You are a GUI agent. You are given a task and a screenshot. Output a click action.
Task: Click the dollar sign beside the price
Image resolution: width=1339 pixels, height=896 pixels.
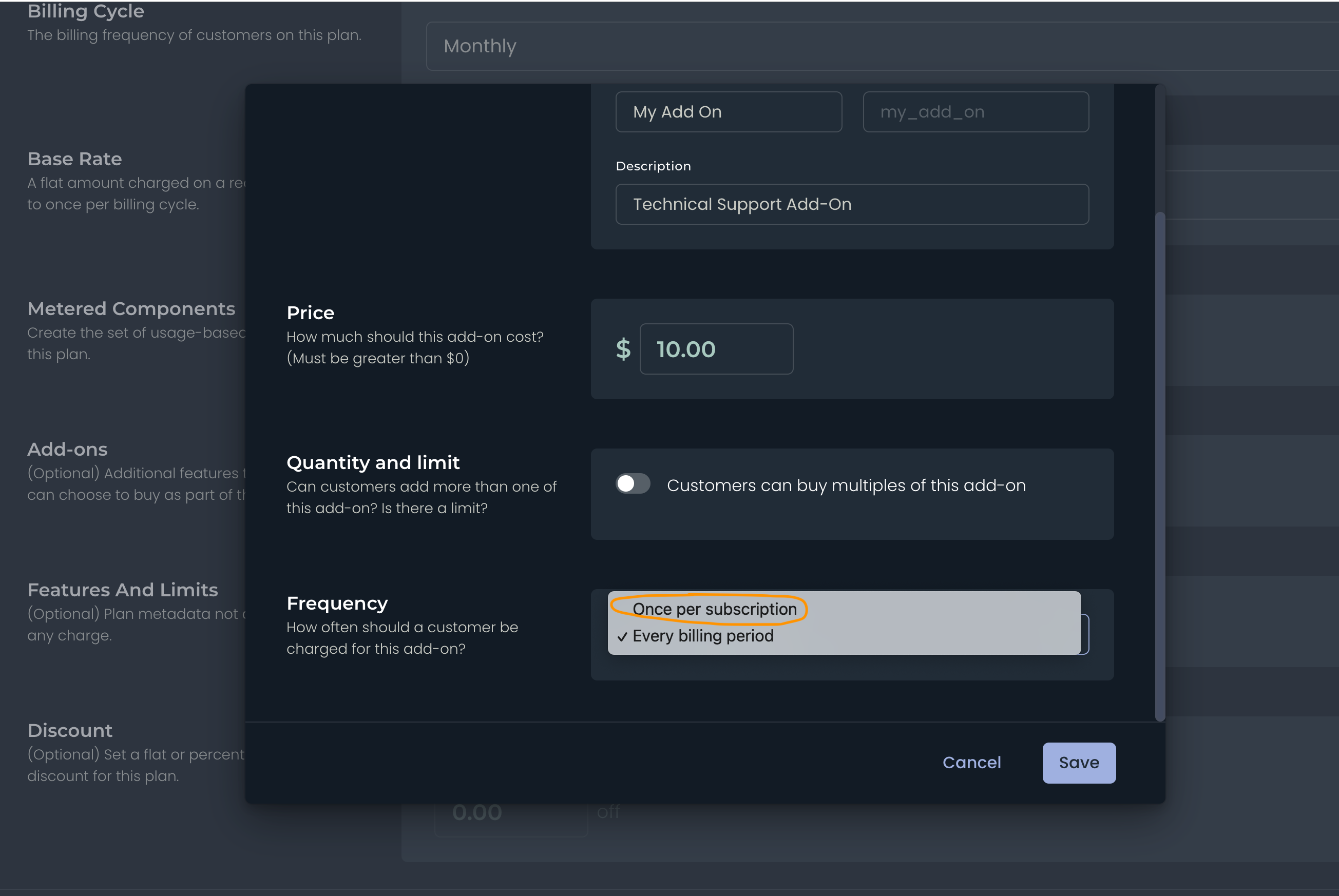coord(623,349)
